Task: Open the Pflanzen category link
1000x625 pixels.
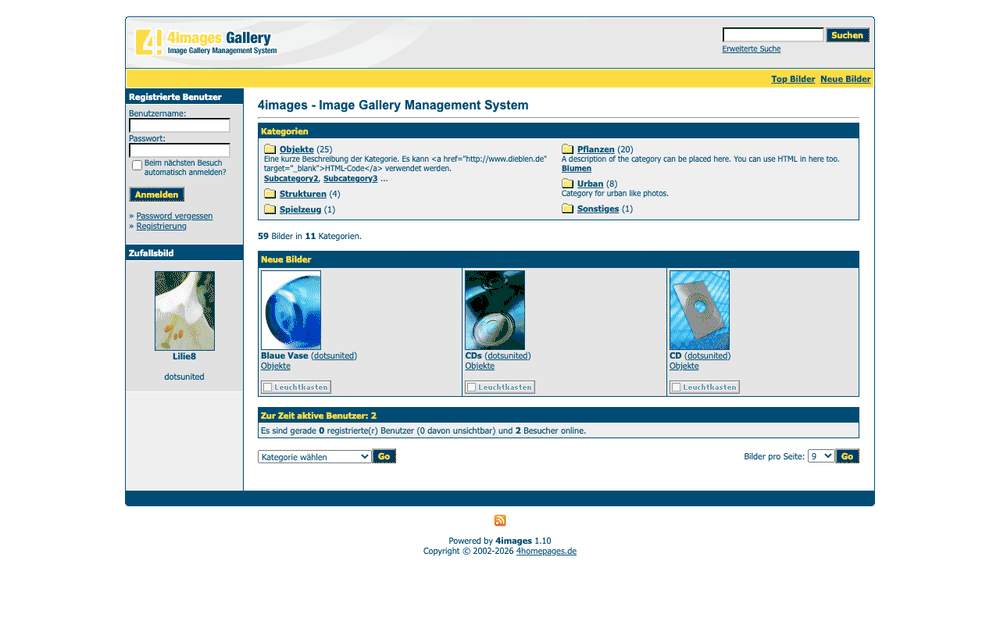Action: click(596, 149)
